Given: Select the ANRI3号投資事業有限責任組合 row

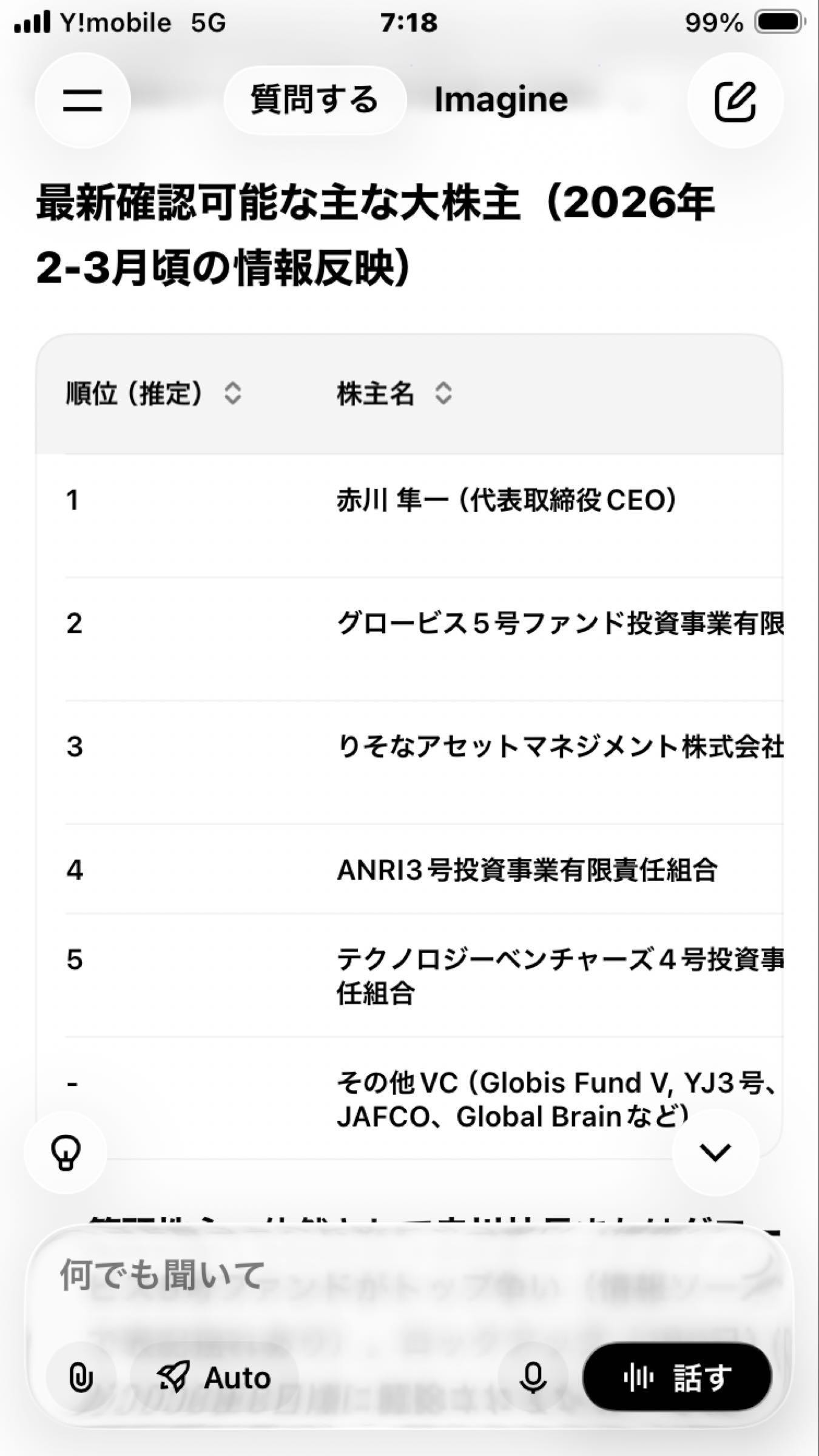Looking at the screenshot, I should click(x=527, y=870).
